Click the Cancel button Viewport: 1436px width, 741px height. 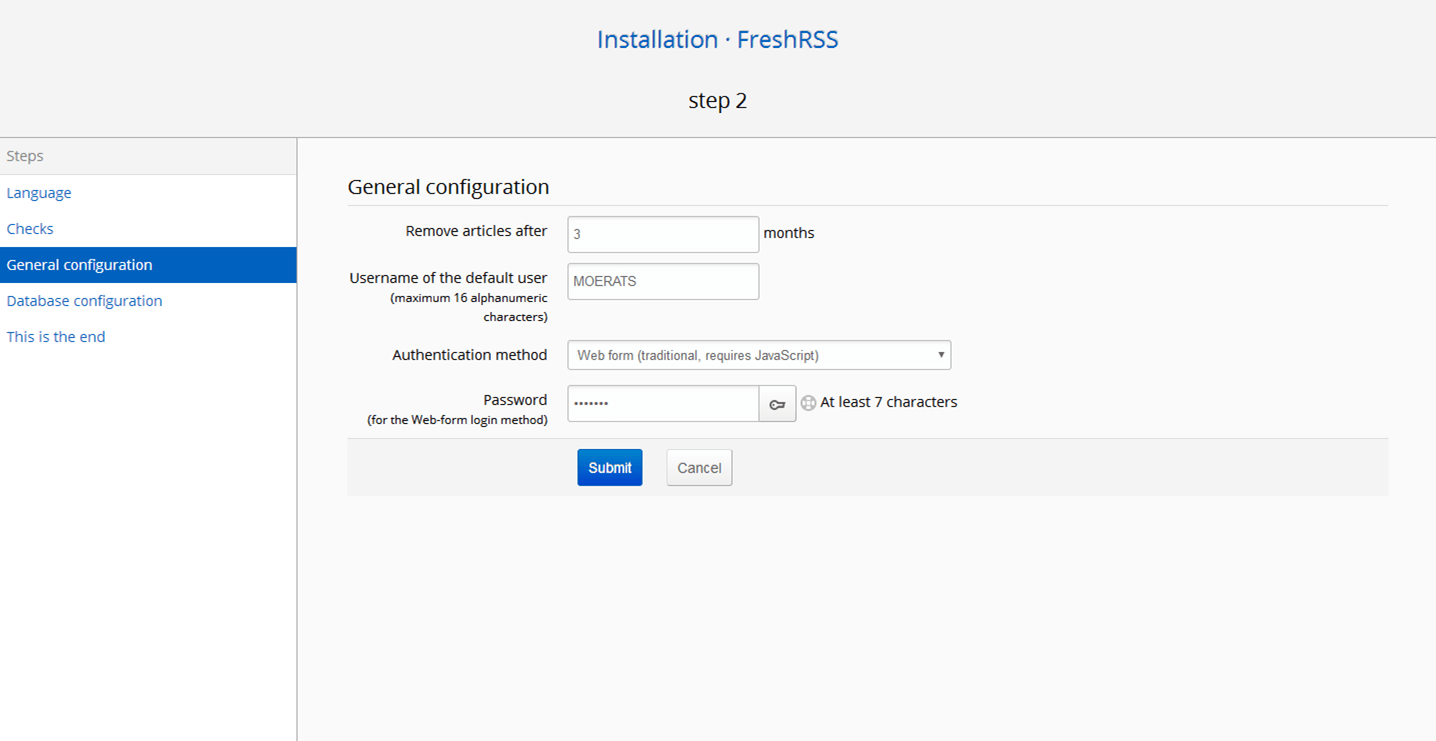699,468
